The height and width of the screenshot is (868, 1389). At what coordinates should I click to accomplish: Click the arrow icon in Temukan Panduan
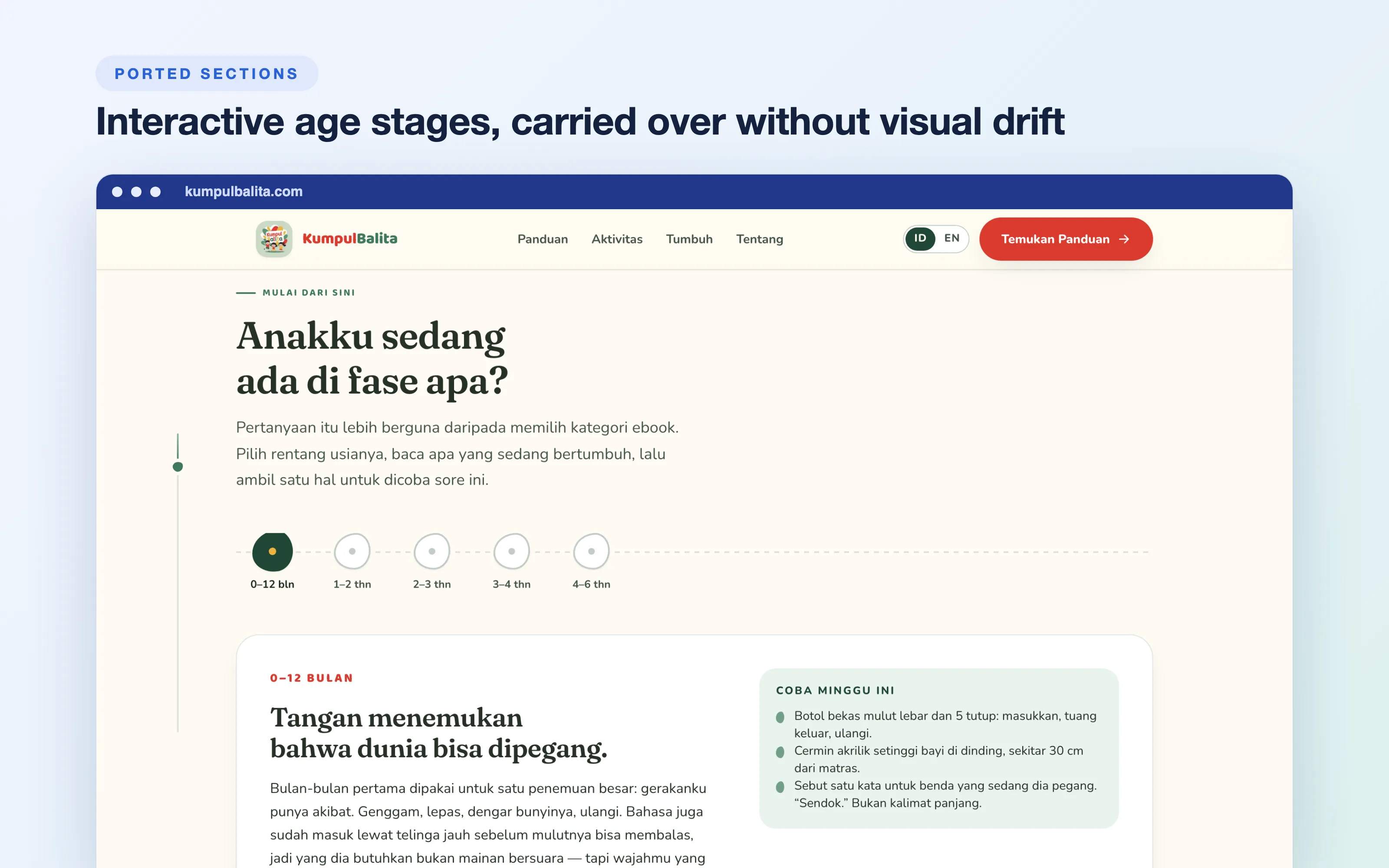pos(1124,240)
